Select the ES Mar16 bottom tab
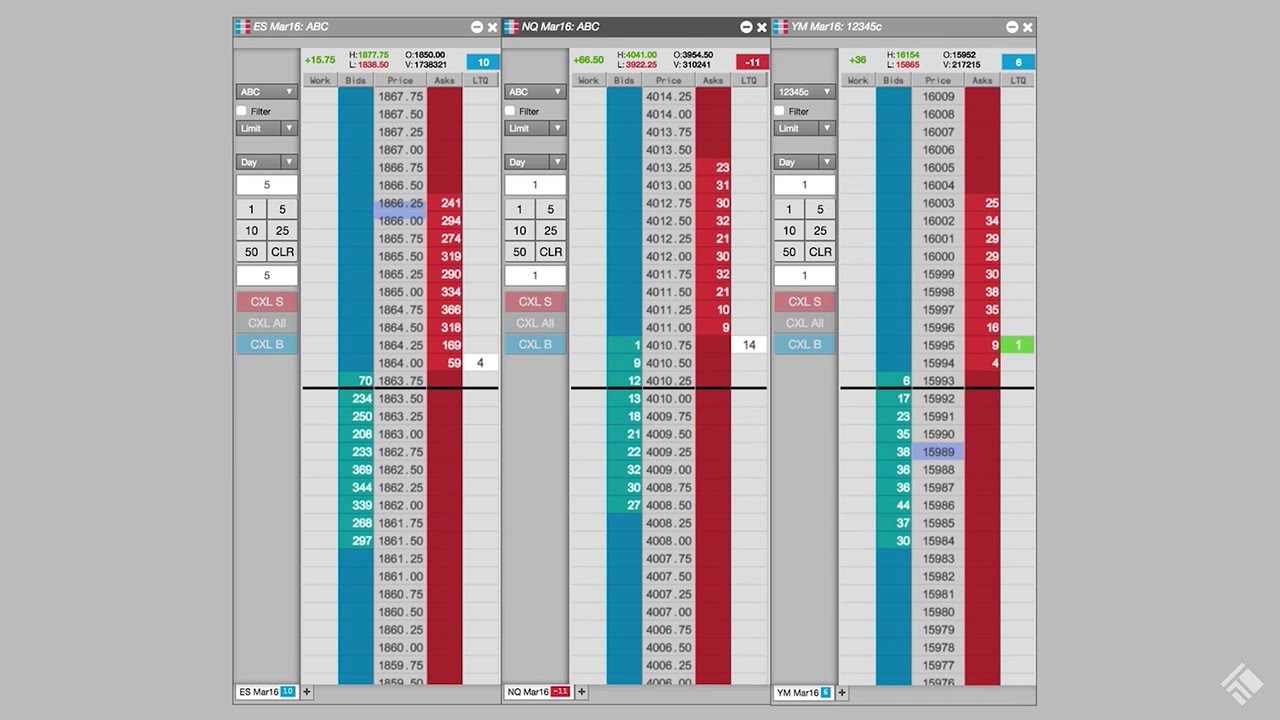 pos(266,692)
